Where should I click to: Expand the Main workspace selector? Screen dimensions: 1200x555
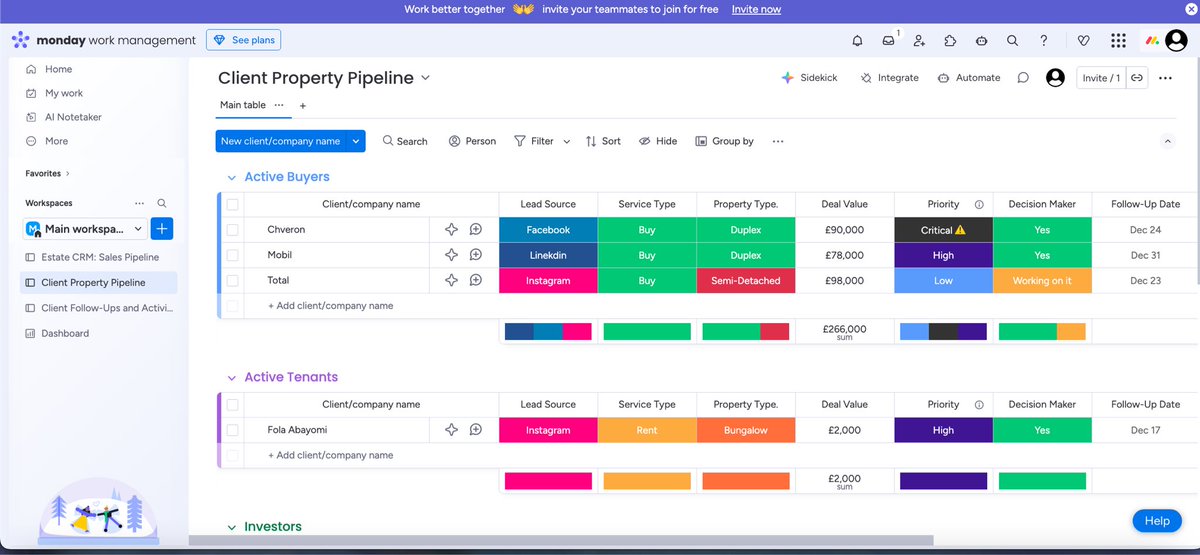point(138,229)
